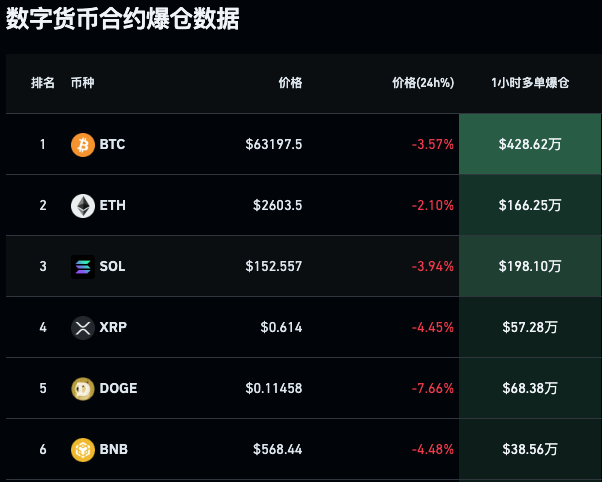Click the BNB coin icon
Image resolution: width=602 pixels, height=482 pixels.
click(83, 449)
